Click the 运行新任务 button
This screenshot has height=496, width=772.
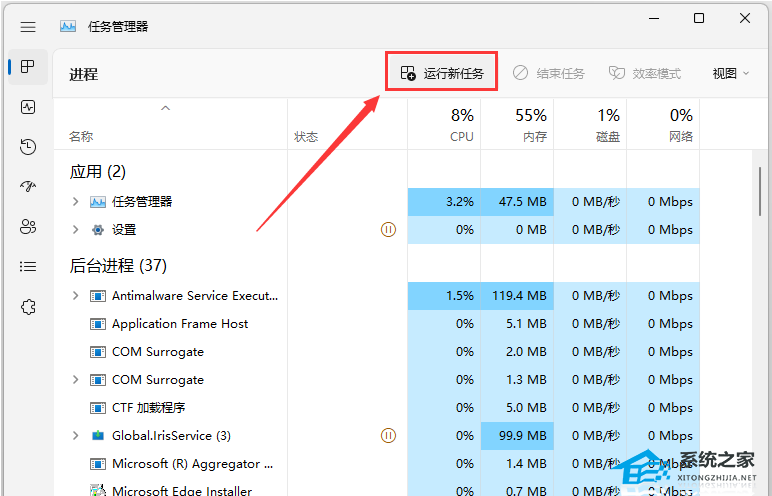pos(442,73)
